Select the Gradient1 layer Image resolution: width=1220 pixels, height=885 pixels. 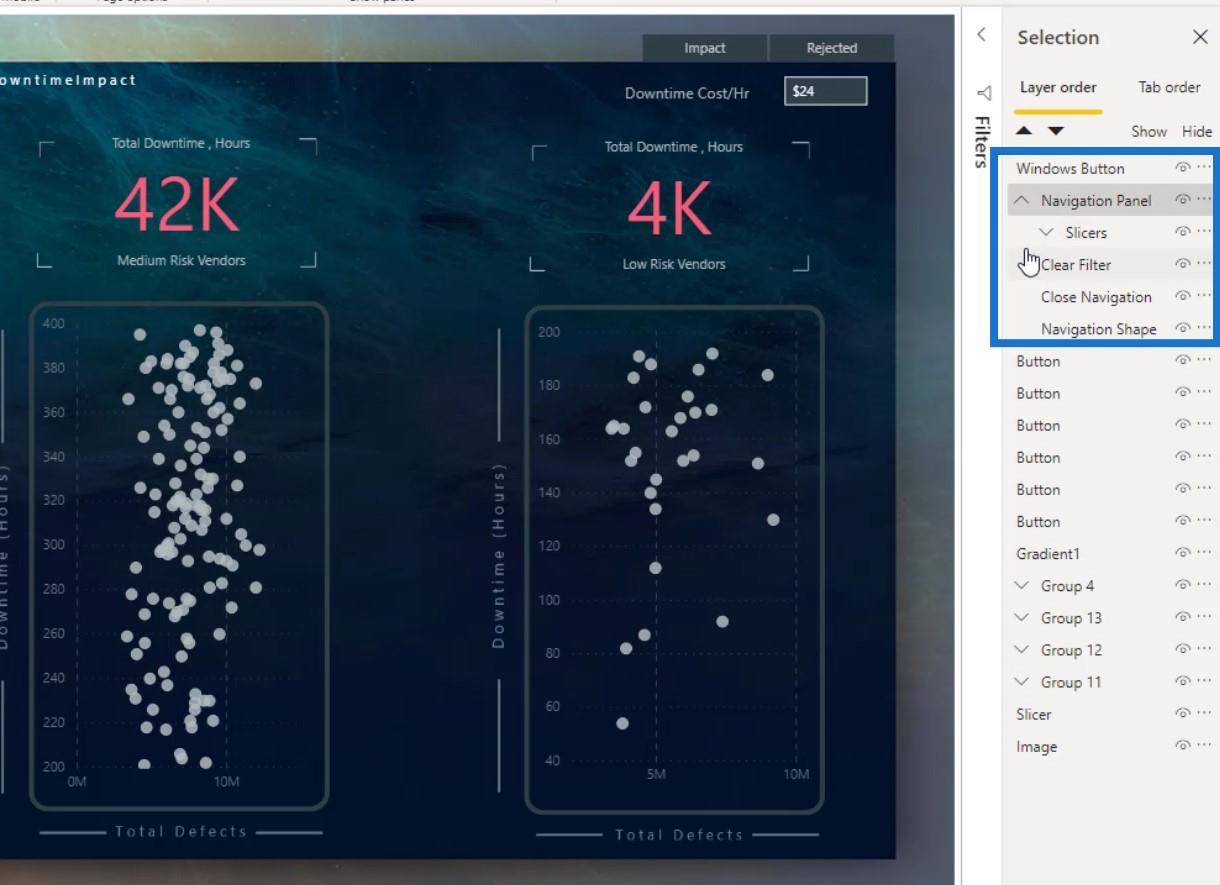pyautogui.click(x=1048, y=553)
